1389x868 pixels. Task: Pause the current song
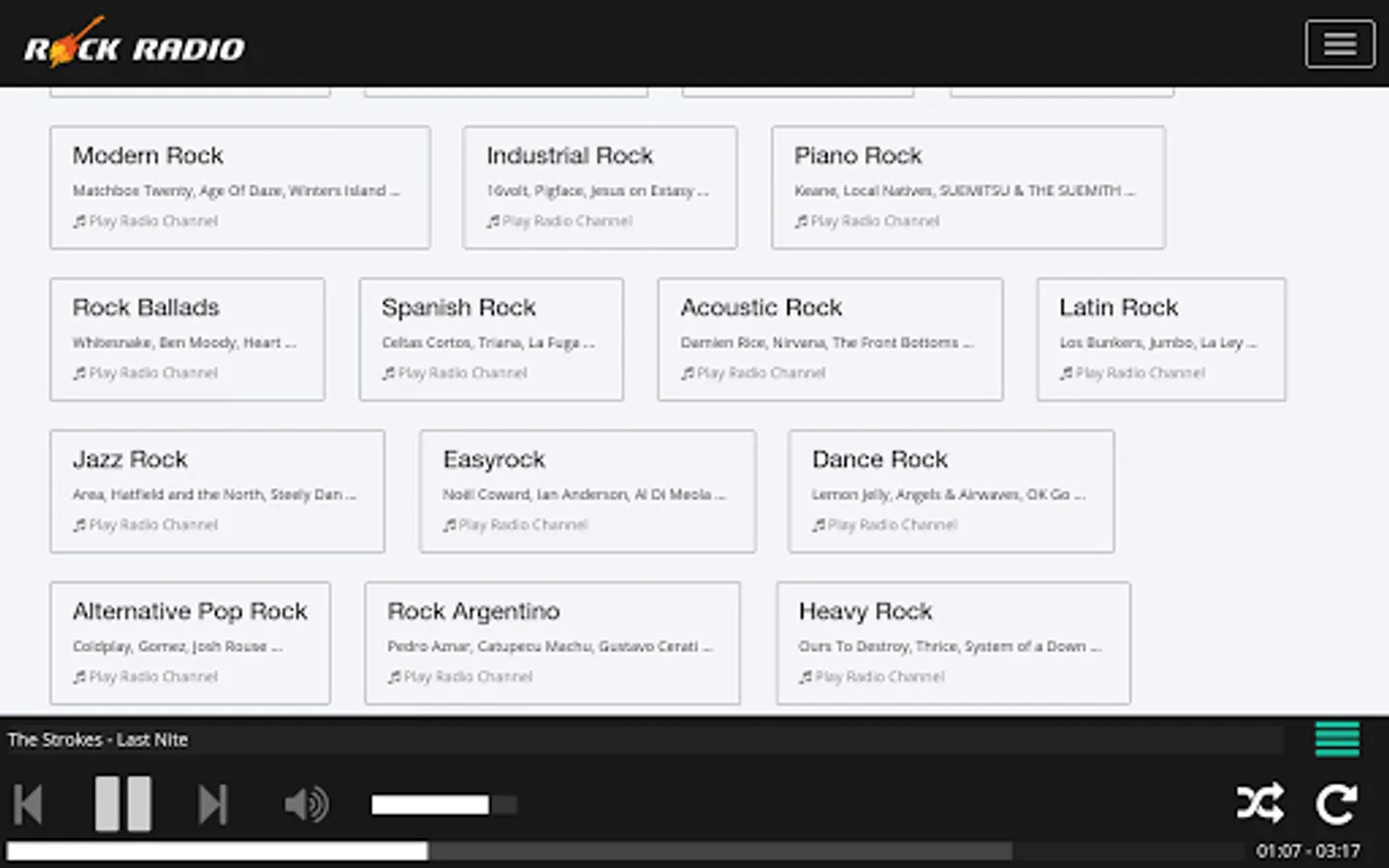(x=123, y=803)
